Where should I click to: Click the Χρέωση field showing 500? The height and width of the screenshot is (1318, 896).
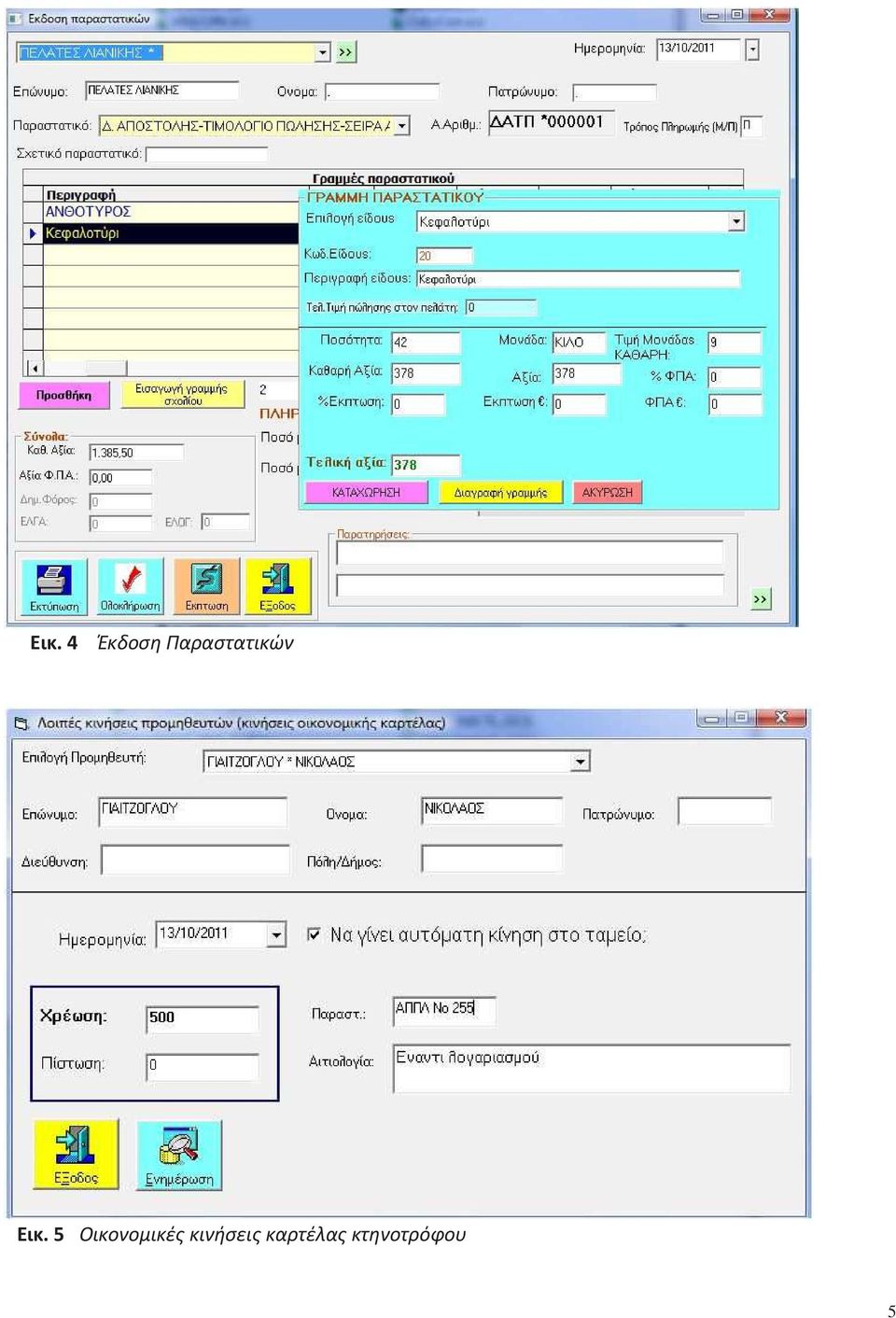[x=203, y=1018]
